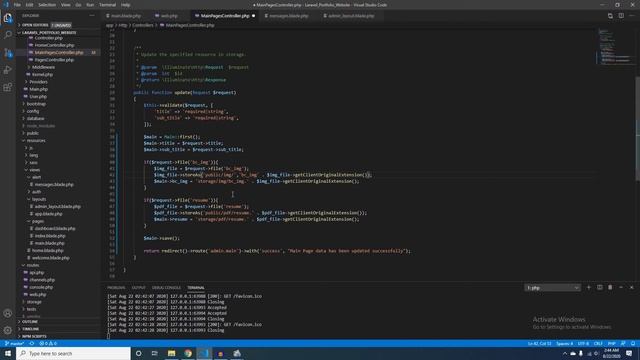Click the UTF-8 encoding in status bar
Viewport: 640px width, 360px height.
pos(583,344)
